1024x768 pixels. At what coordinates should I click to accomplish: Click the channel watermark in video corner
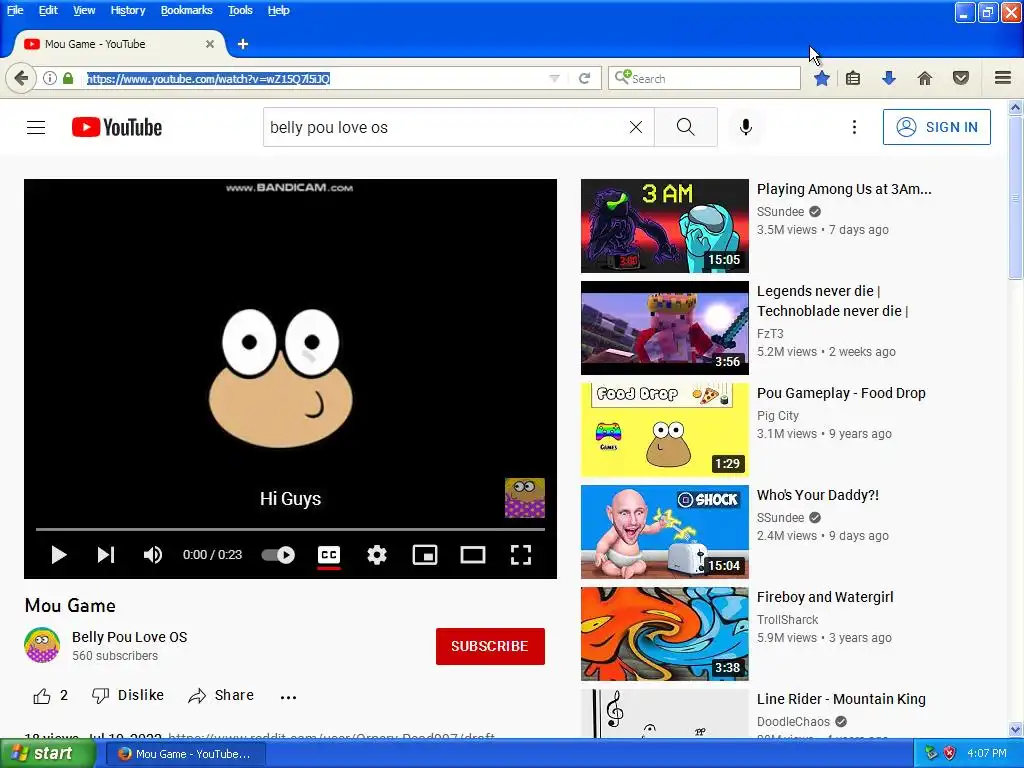pyautogui.click(x=524, y=498)
